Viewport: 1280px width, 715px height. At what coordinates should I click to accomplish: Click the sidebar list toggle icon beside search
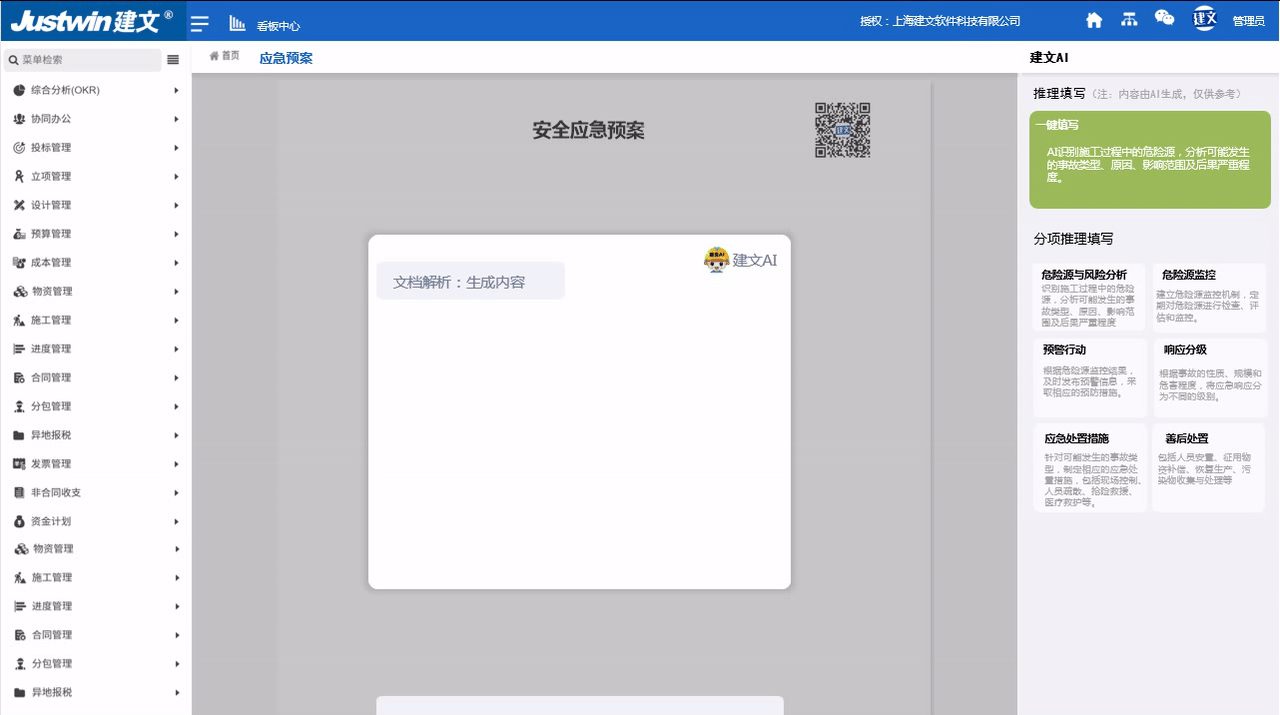pos(173,60)
